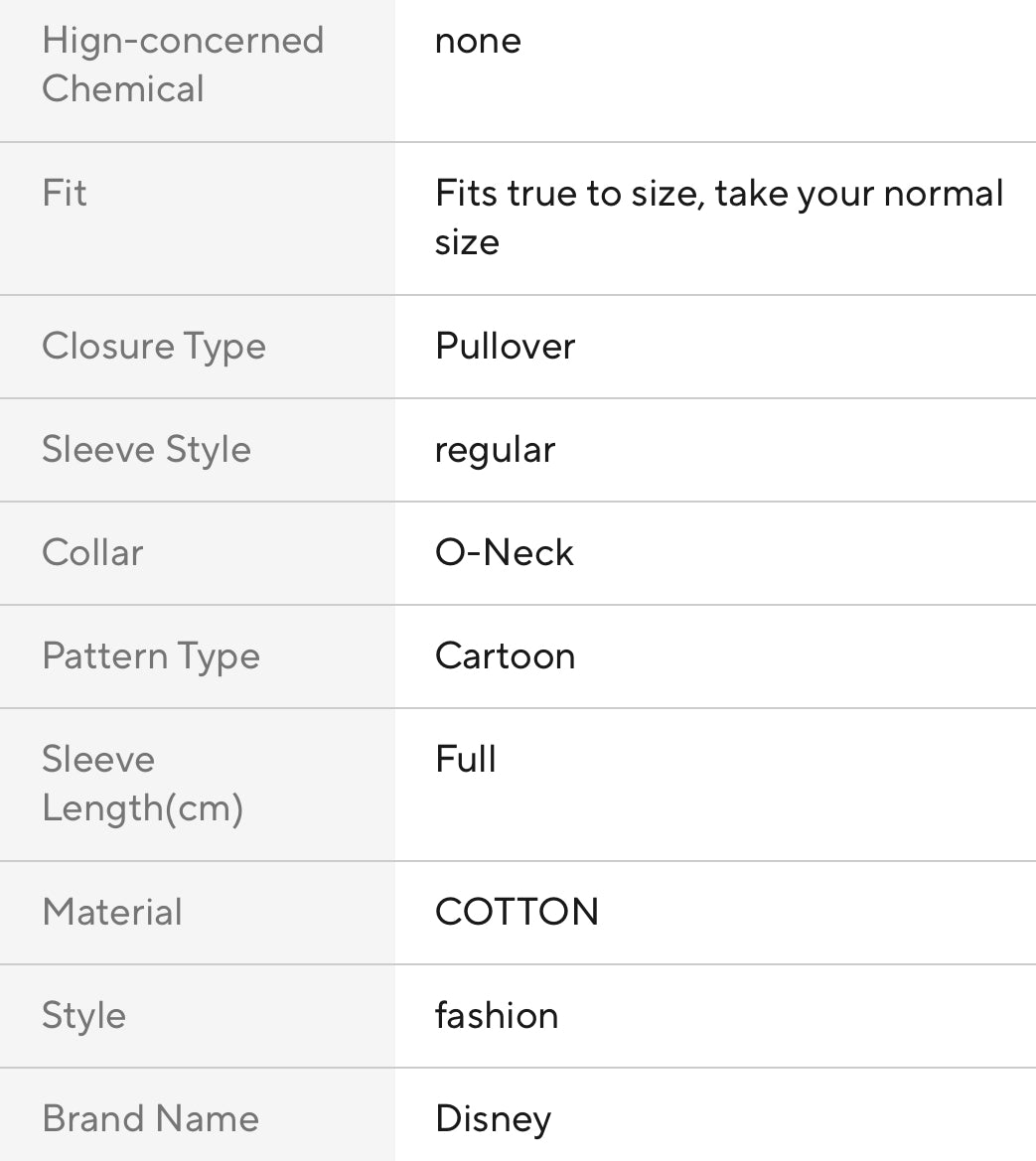
Task: Select the "COTTON" material value
Action: point(517,913)
